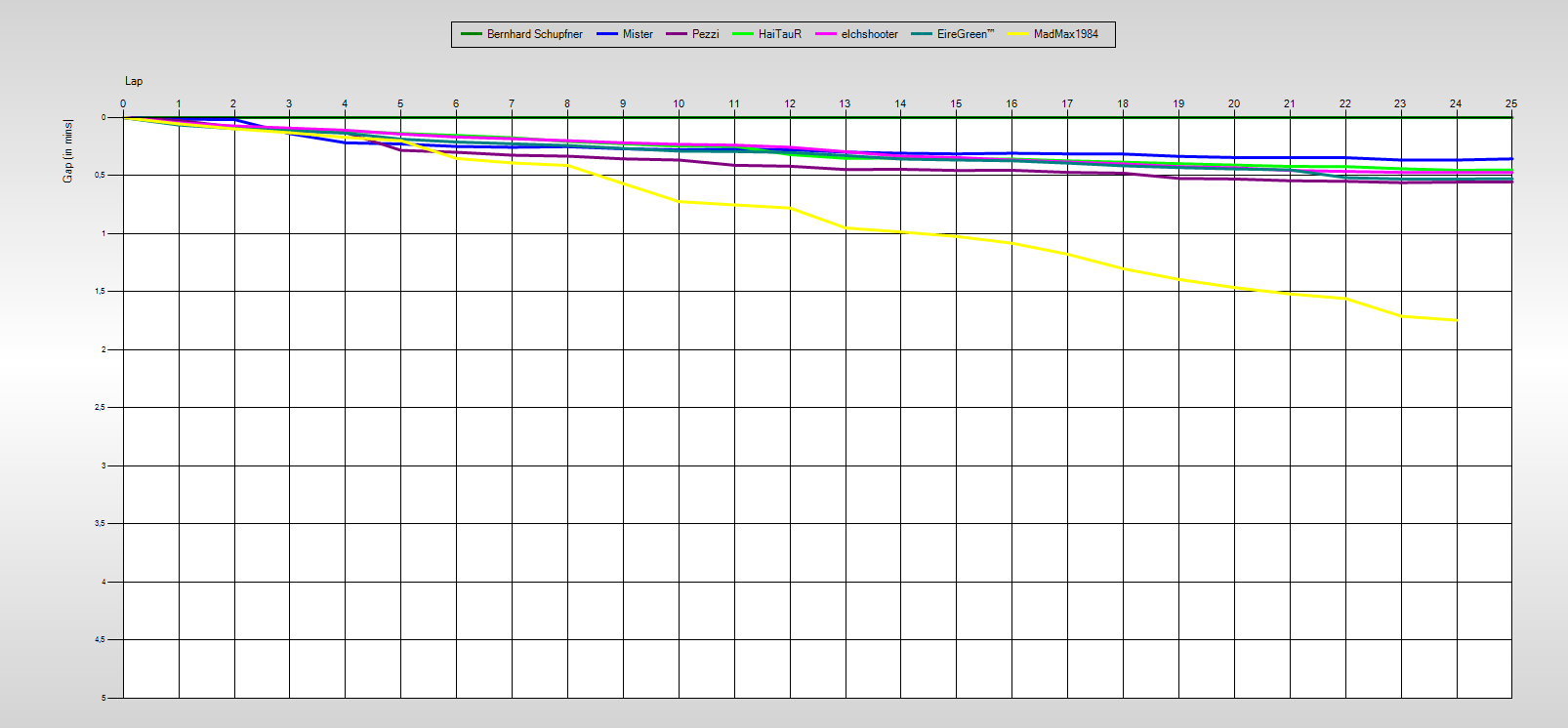This screenshot has height=728, width=1568.
Task: Select lap 10 on the lap axis
Action: (x=679, y=103)
